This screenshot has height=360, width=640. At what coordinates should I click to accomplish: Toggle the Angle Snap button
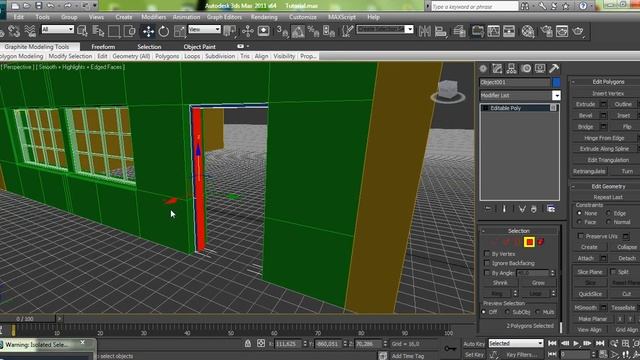point(298,31)
